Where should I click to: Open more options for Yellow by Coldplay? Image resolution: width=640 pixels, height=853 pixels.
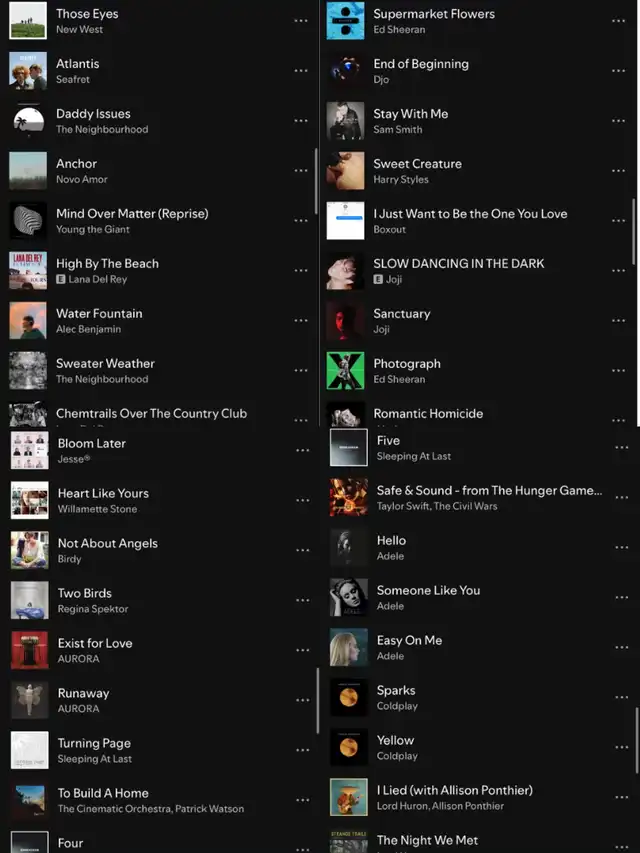[621, 747]
